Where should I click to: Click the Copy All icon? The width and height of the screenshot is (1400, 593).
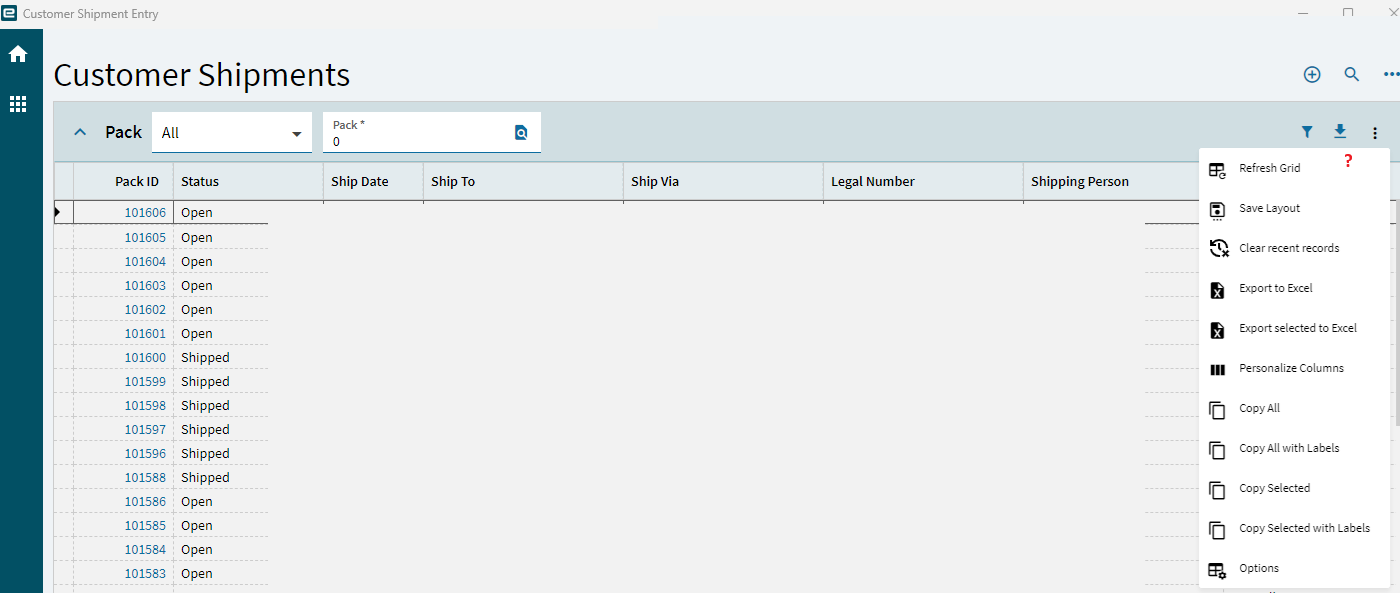(x=1217, y=409)
